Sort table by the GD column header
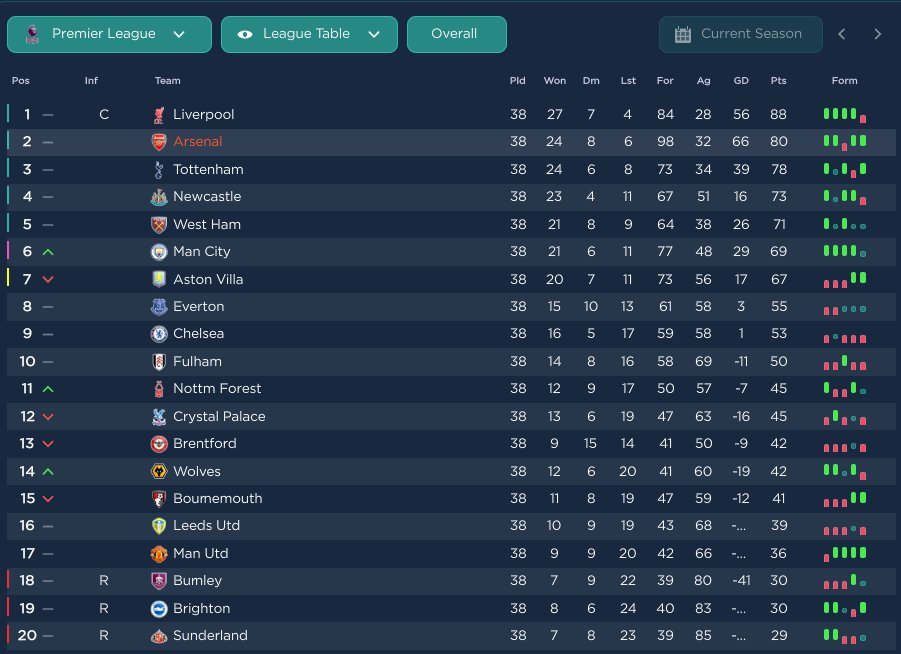The height and width of the screenshot is (654, 901). [x=741, y=81]
